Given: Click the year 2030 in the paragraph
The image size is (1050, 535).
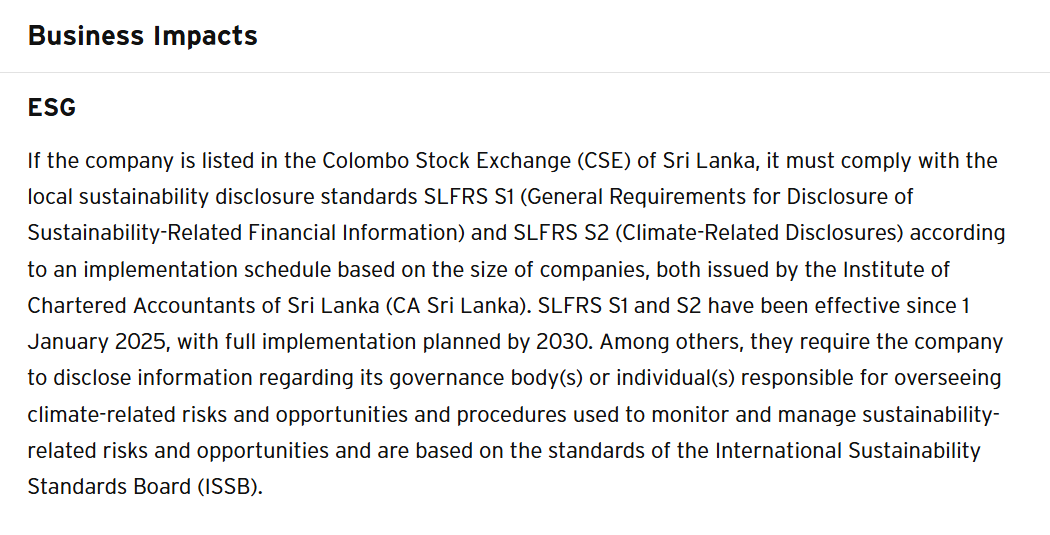Looking at the screenshot, I should click(561, 341).
